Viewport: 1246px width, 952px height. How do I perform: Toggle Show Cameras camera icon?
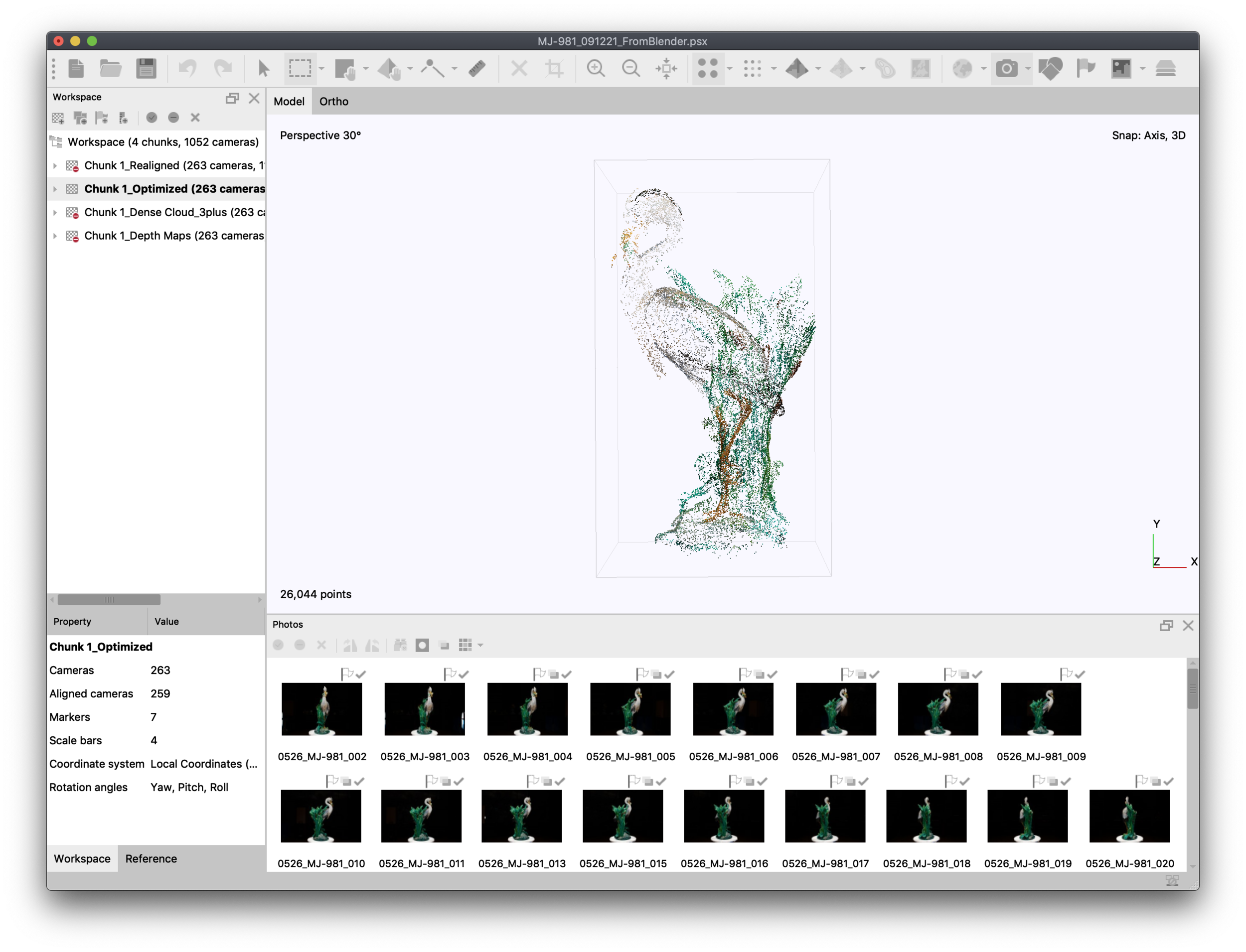click(x=1007, y=69)
